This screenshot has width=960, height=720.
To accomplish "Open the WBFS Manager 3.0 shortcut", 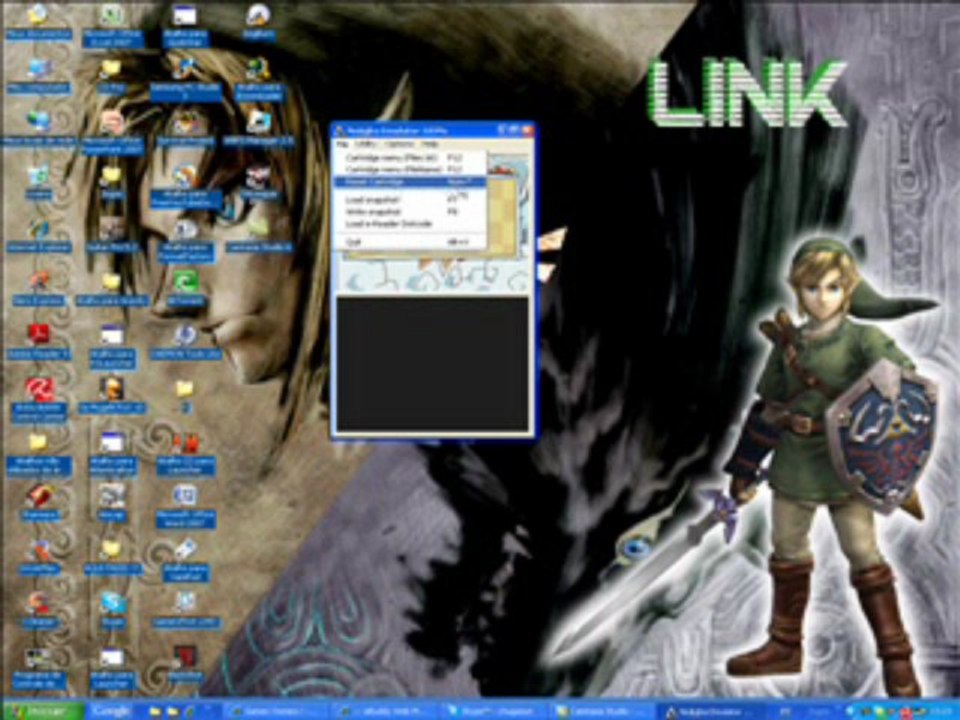I will click(x=258, y=129).
